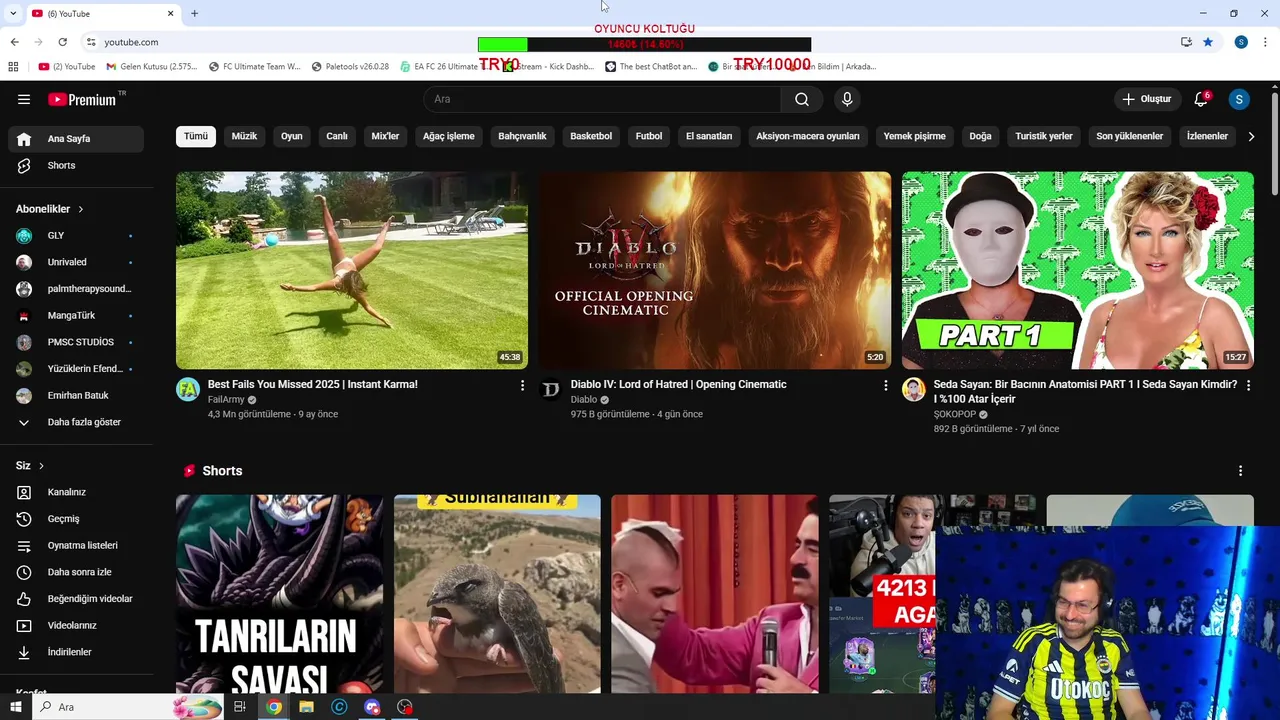Open the MangaTürk channel subscription
This screenshot has height=720, width=1280.
[76, 315]
